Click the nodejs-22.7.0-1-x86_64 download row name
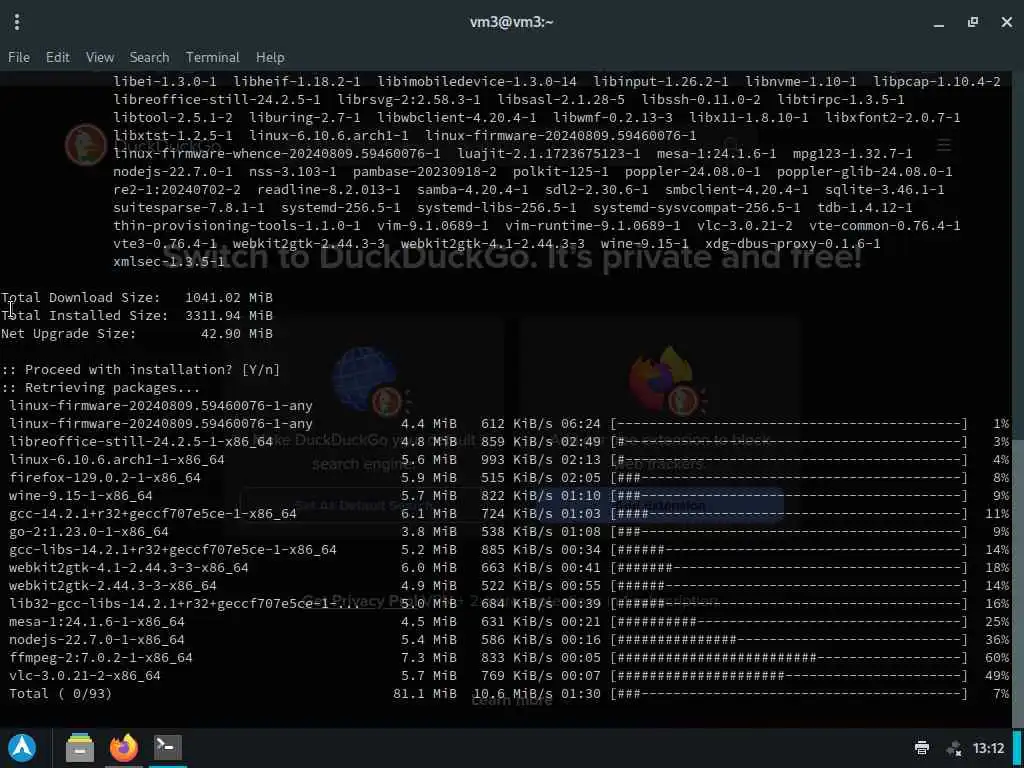This screenshot has height=768, width=1024. tap(97, 640)
